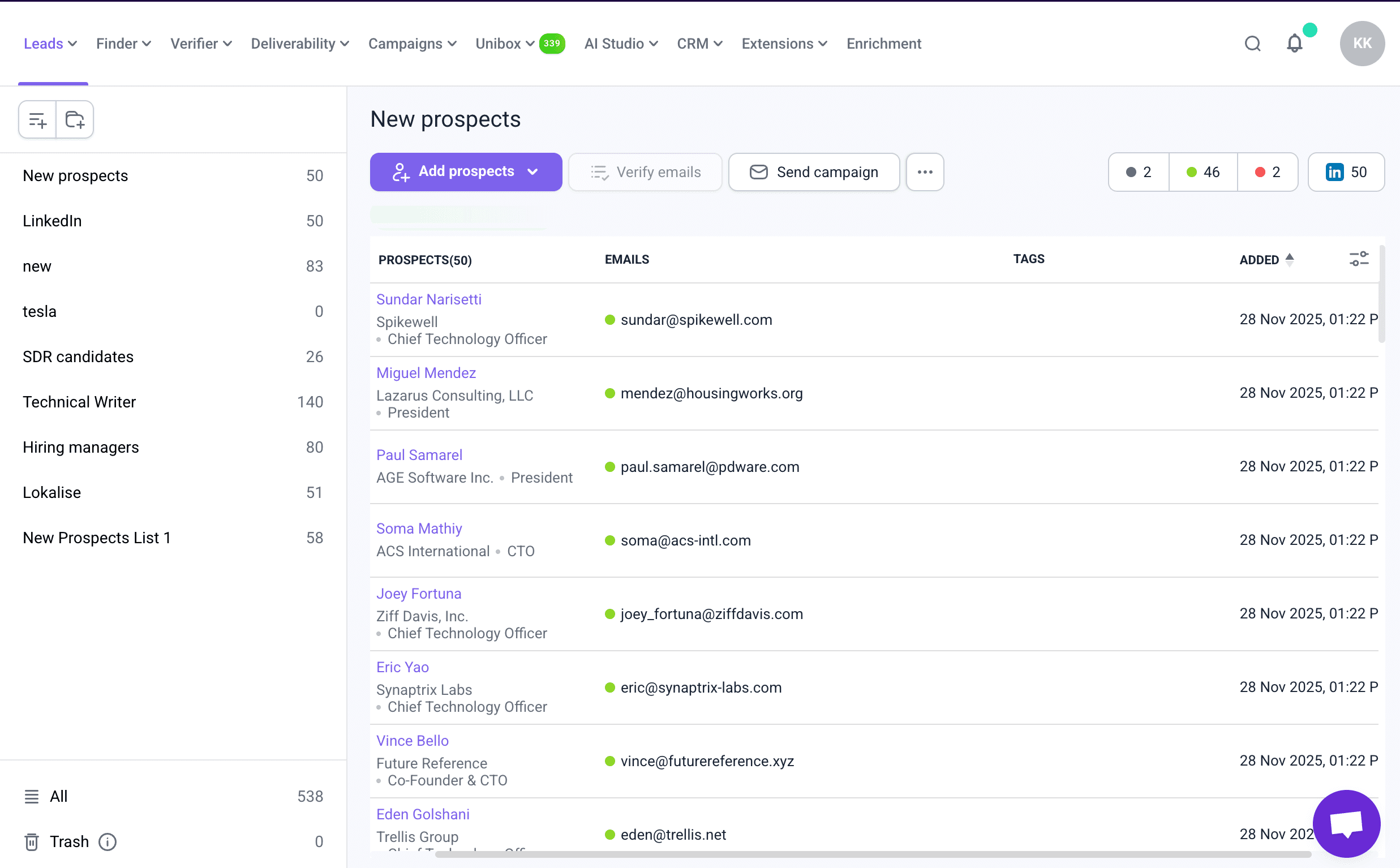This screenshot has width=1400, height=868.
Task: Click the create new folder icon
Action: tap(75, 120)
